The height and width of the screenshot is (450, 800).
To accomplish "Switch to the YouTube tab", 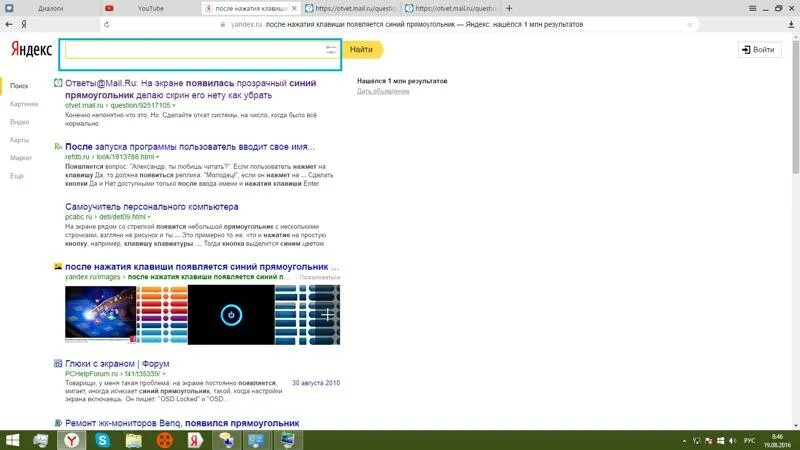I will point(151,8).
